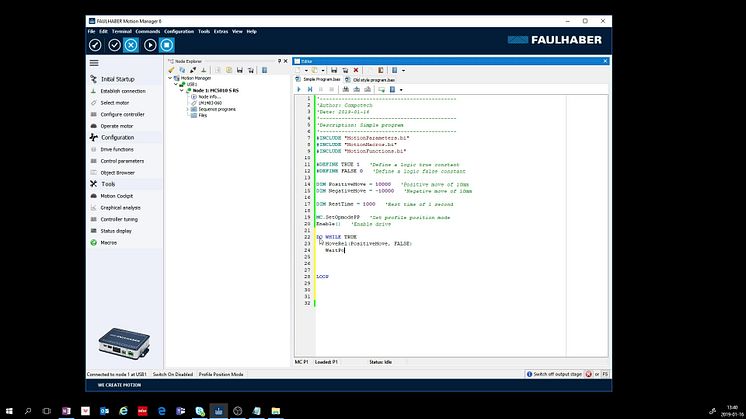The image size is (746, 419).
Task: Click the F5 button in status bar
Action: (x=605, y=374)
